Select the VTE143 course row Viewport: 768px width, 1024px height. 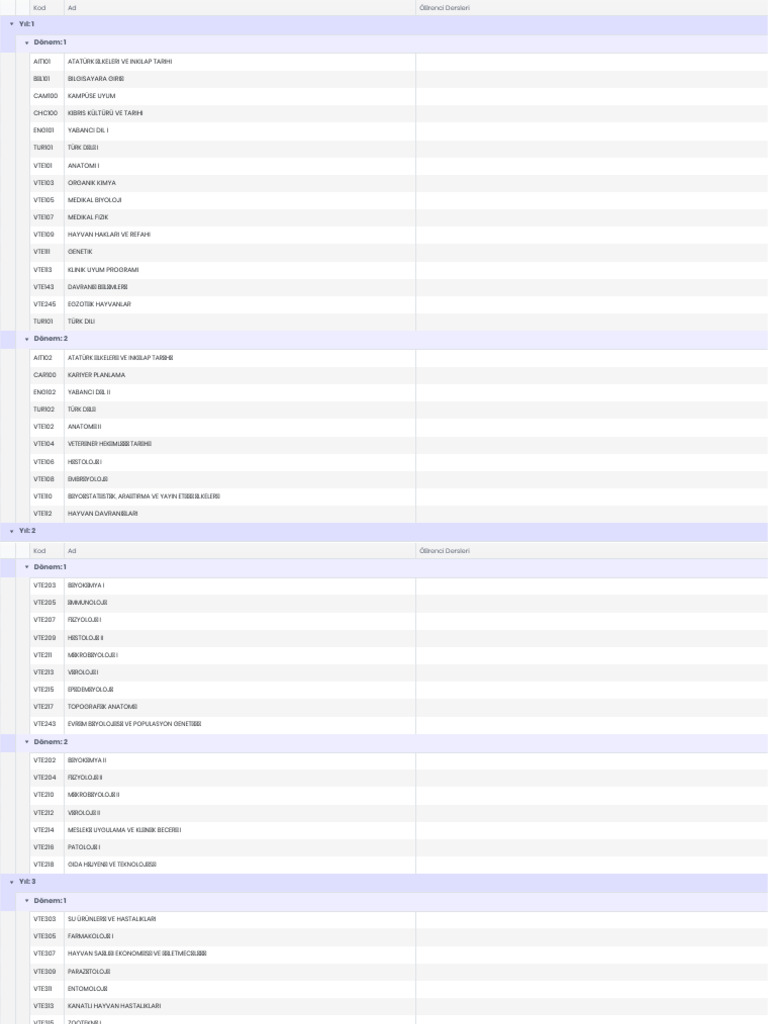point(398,287)
